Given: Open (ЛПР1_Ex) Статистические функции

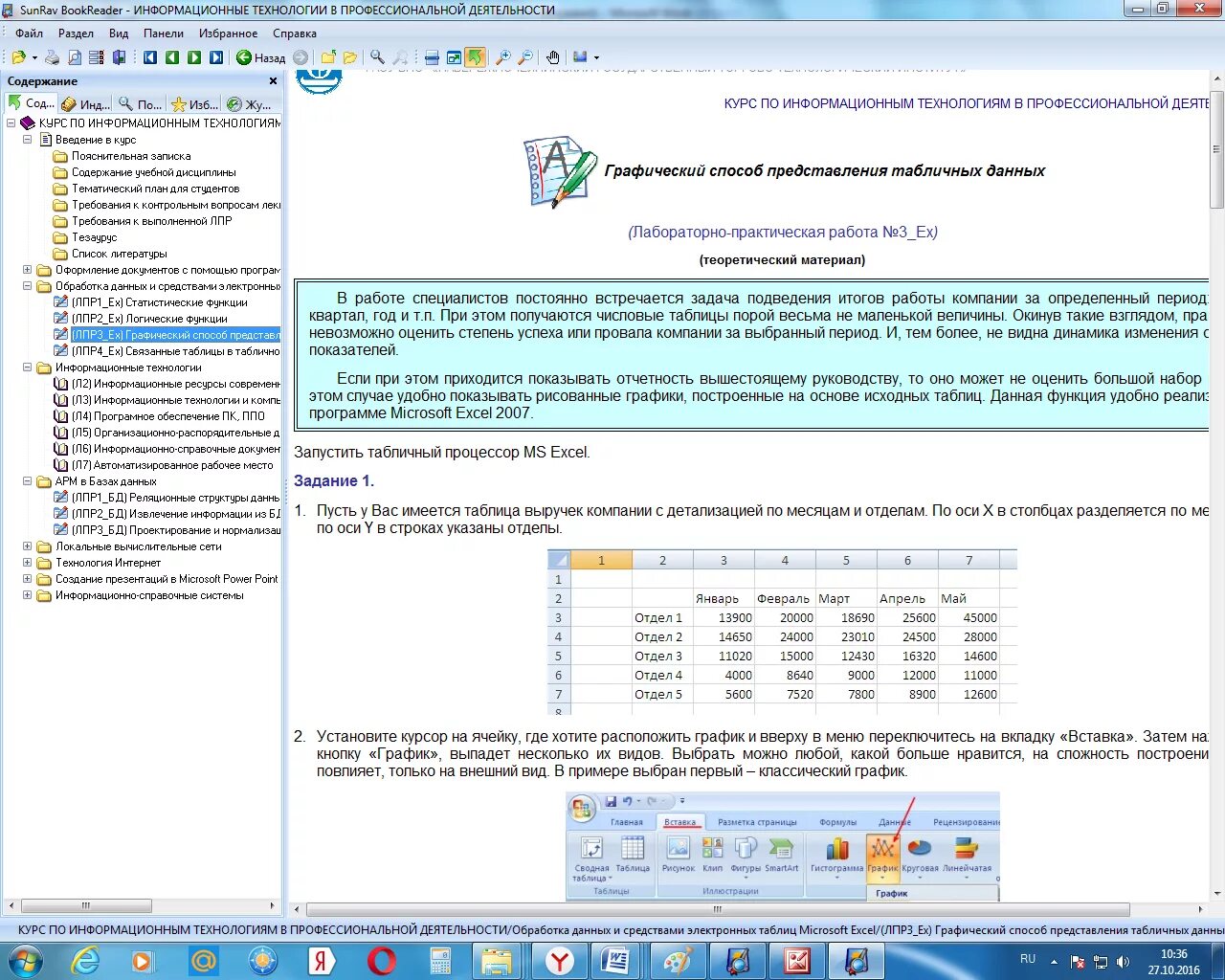Looking at the screenshot, I should coord(160,302).
